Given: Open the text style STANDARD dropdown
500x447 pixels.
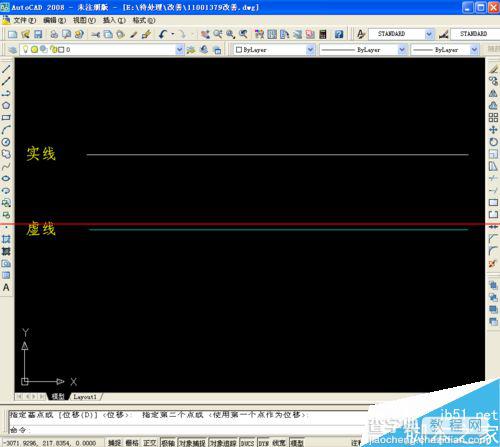Looking at the screenshot, I should pyautogui.click(x=401, y=34).
